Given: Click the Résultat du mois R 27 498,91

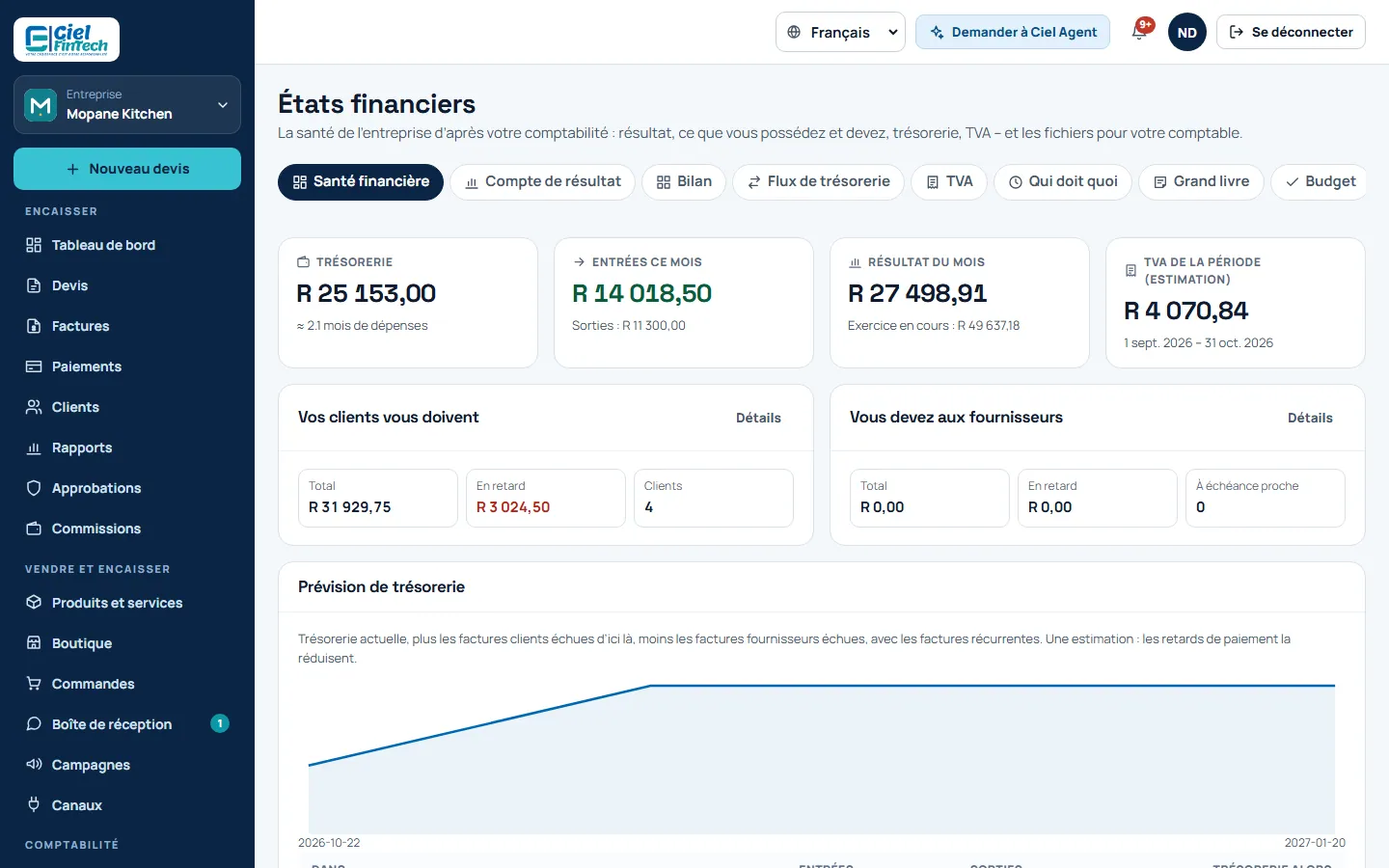Looking at the screenshot, I should (x=917, y=293).
